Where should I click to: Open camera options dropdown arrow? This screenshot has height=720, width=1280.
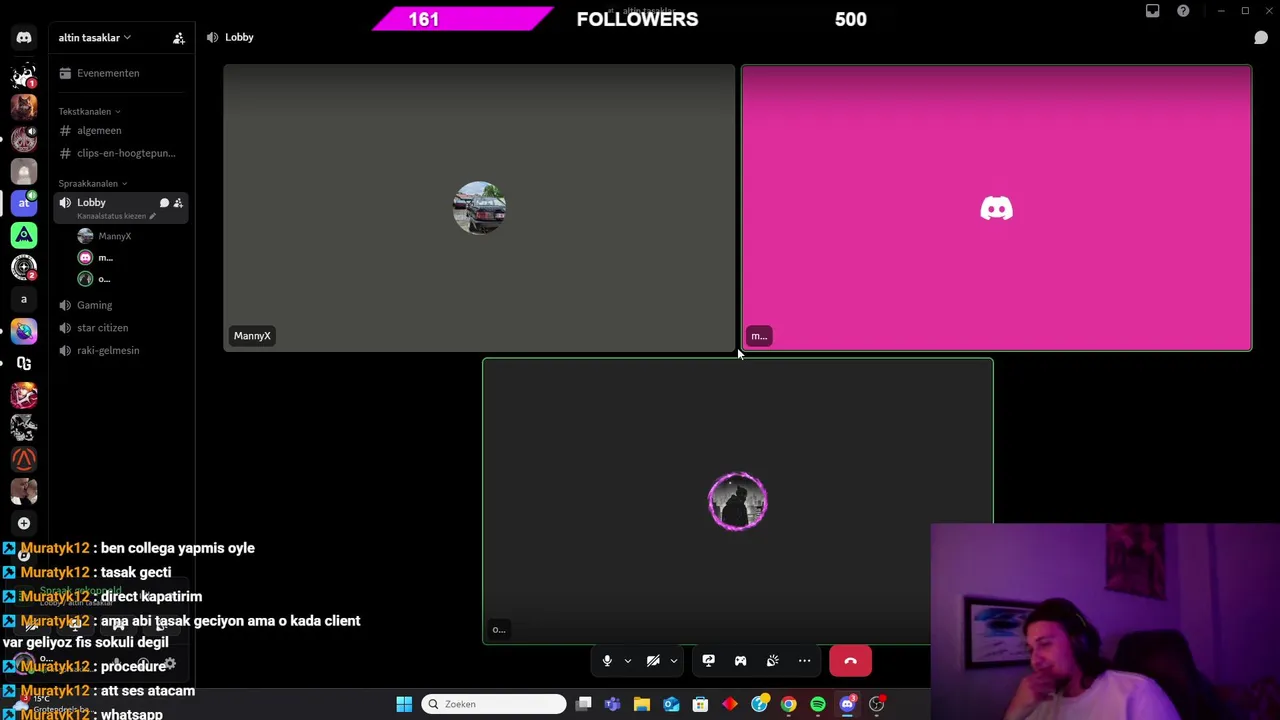coord(674,661)
